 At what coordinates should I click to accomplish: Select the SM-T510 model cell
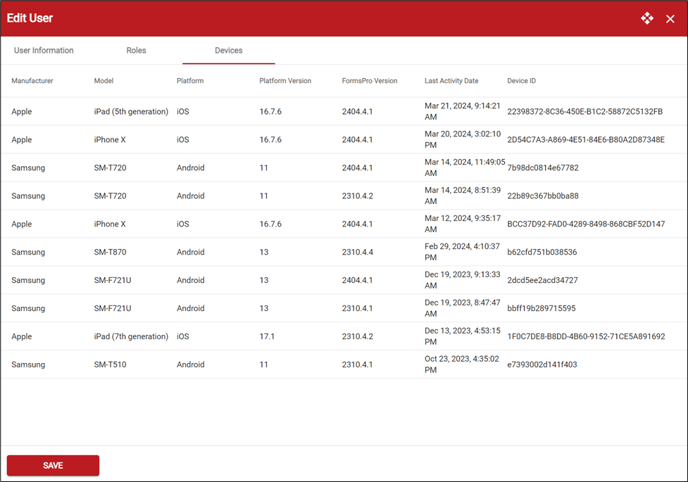coord(110,364)
